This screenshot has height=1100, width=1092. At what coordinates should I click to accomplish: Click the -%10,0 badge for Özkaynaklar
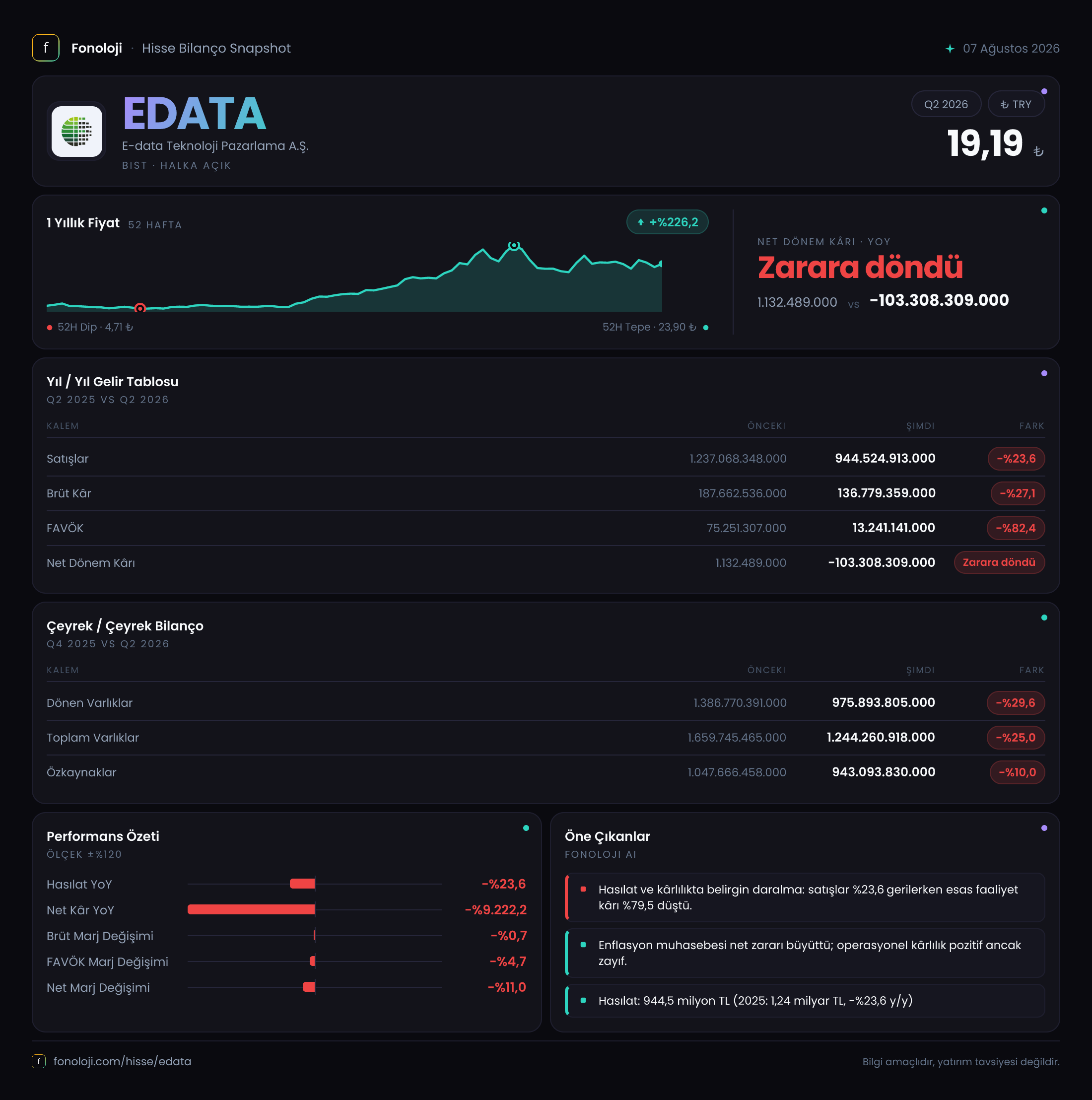coord(1018,772)
